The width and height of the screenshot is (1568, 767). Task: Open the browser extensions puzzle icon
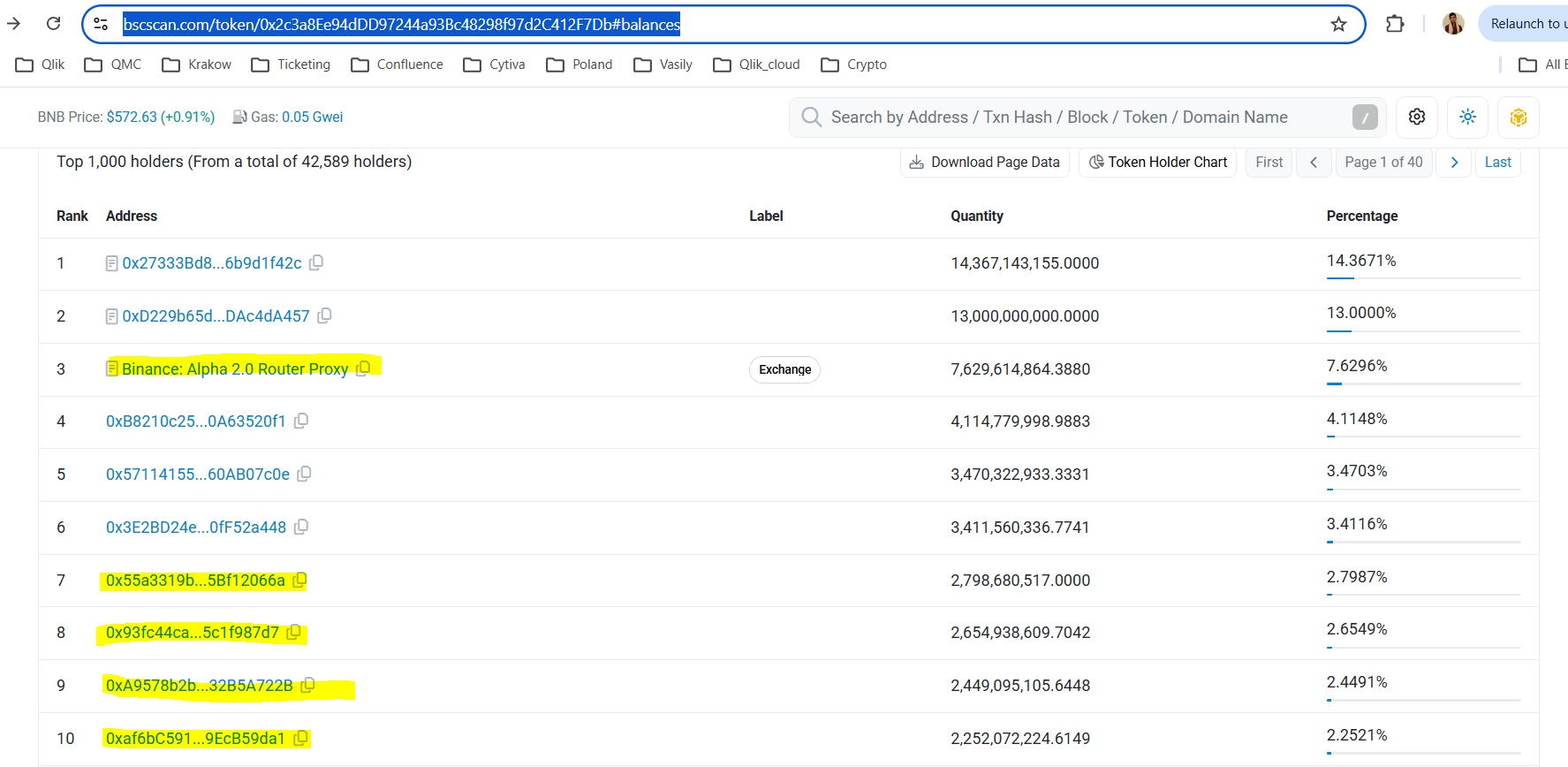[x=1395, y=24]
